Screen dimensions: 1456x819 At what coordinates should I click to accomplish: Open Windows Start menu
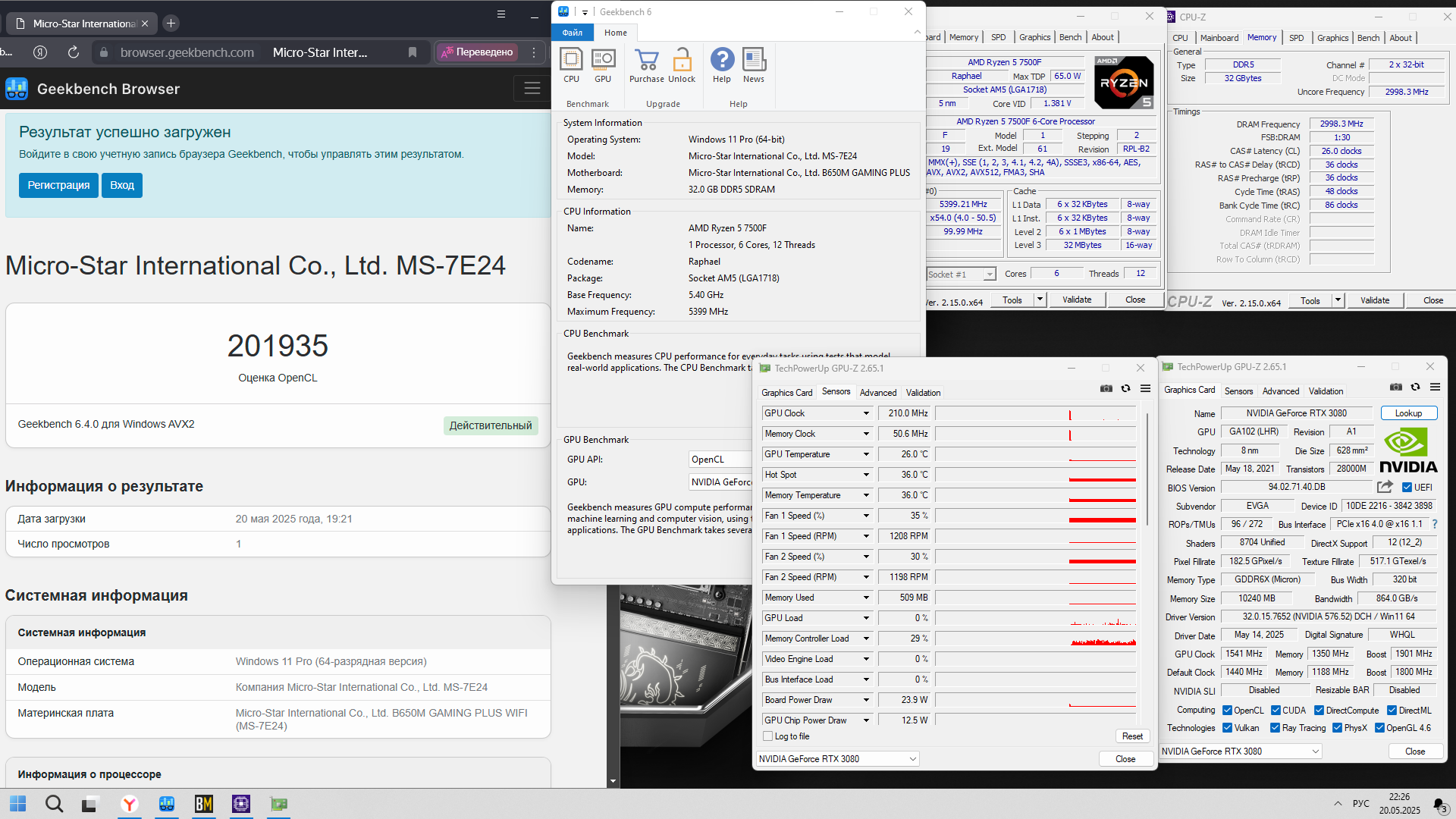(18, 804)
